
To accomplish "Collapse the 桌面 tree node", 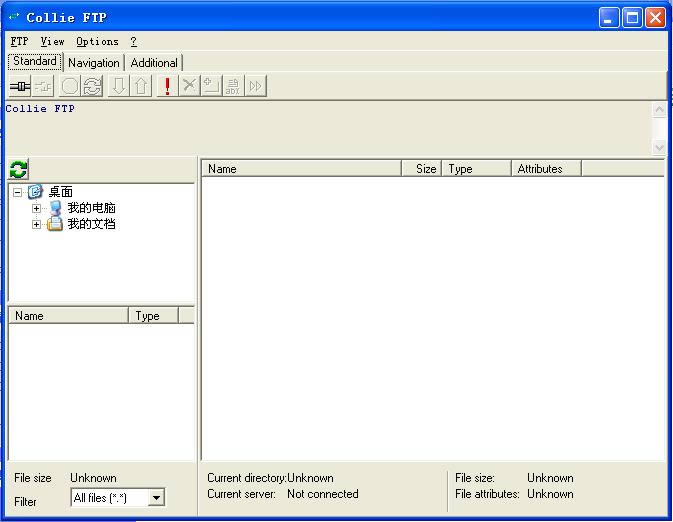I will pyautogui.click(x=17, y=192).
